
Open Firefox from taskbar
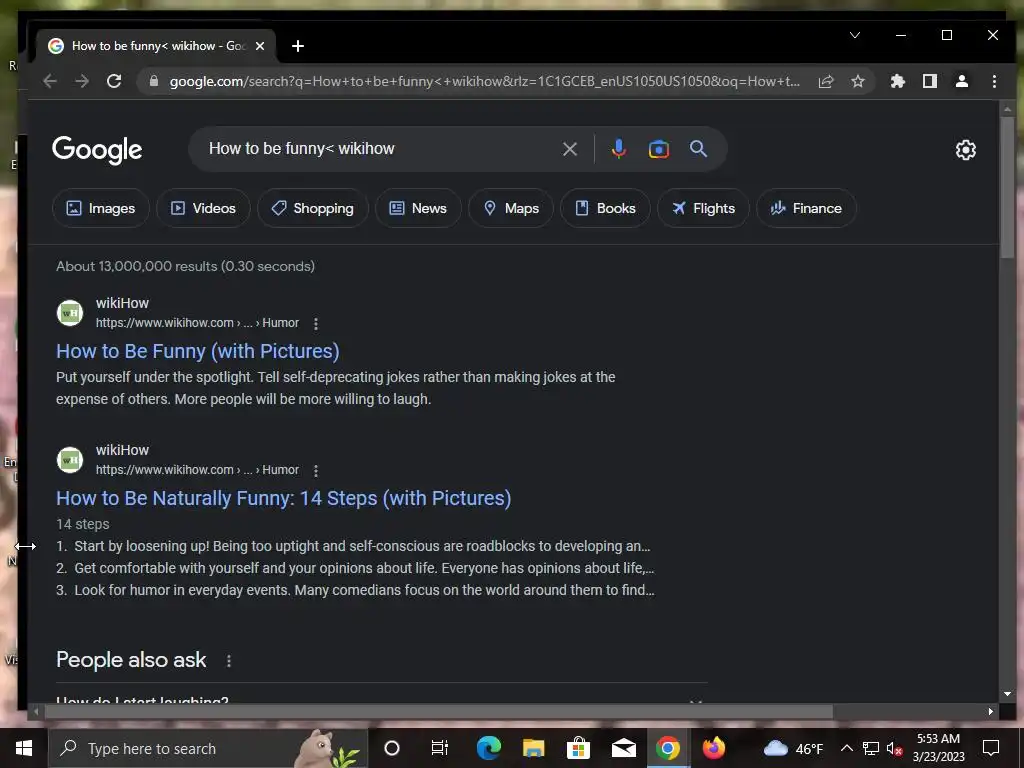coord(713,748)
